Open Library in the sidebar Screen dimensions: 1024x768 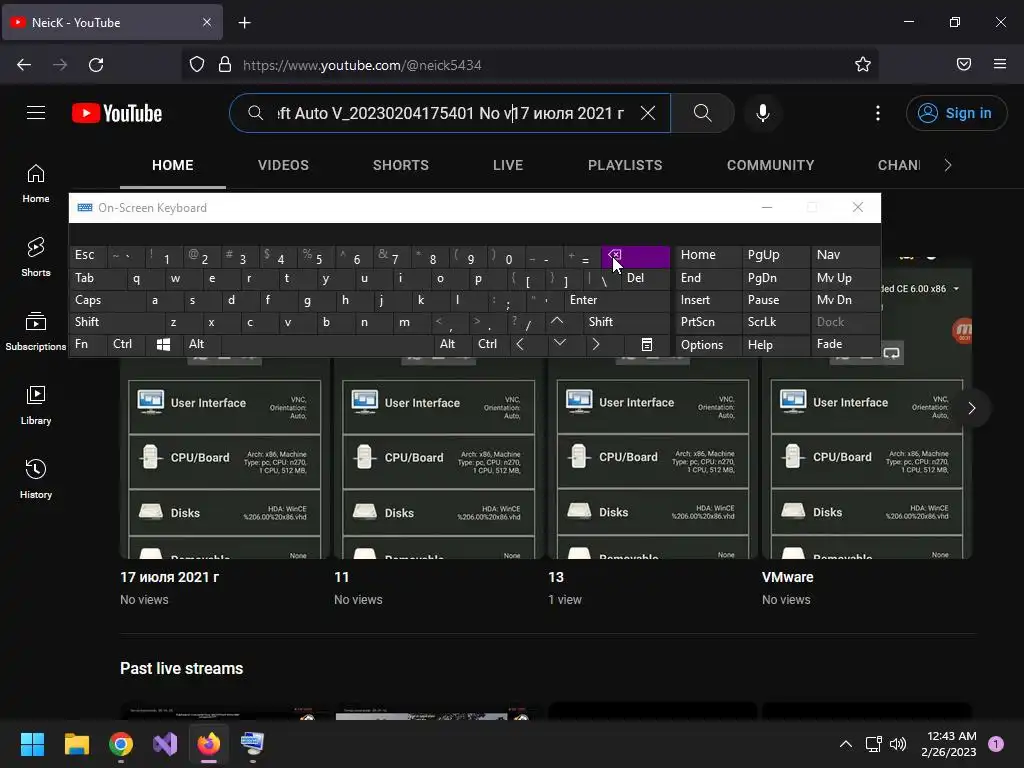(36, 406)
